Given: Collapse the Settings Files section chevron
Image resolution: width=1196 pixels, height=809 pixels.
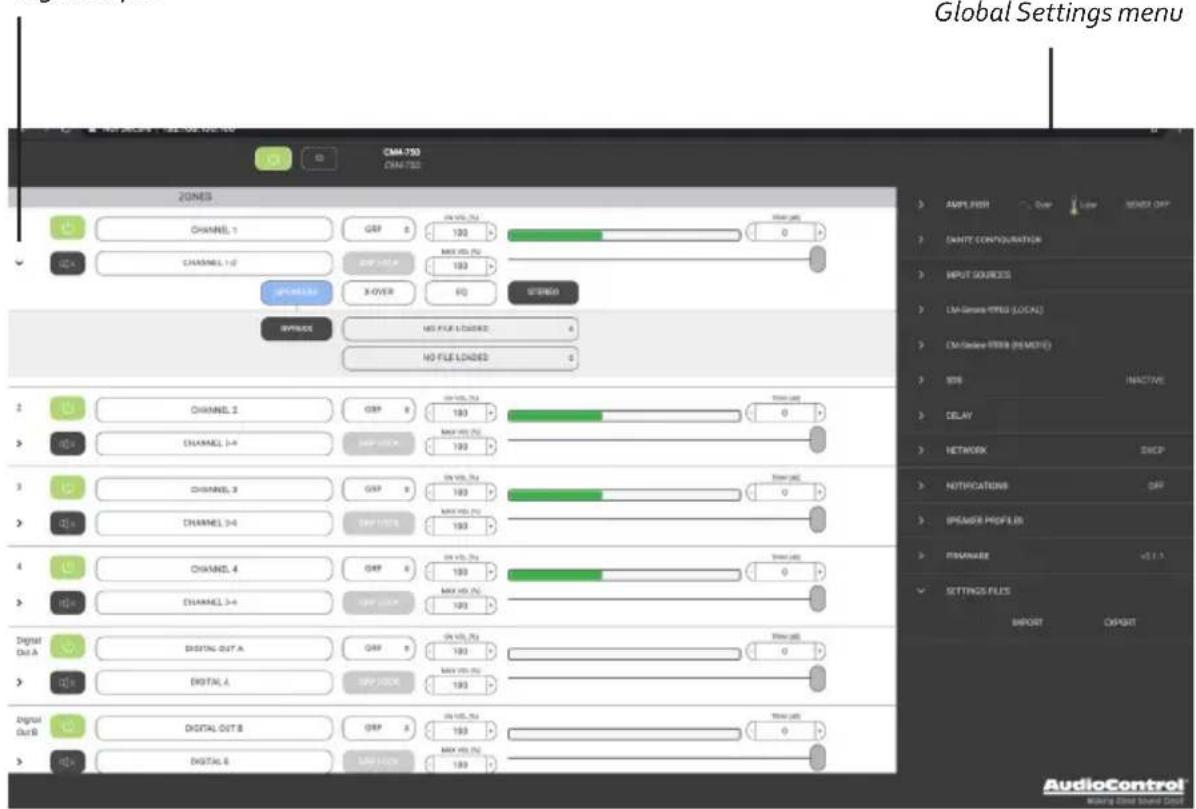Looking at the screenshot, I should [921, 591].
